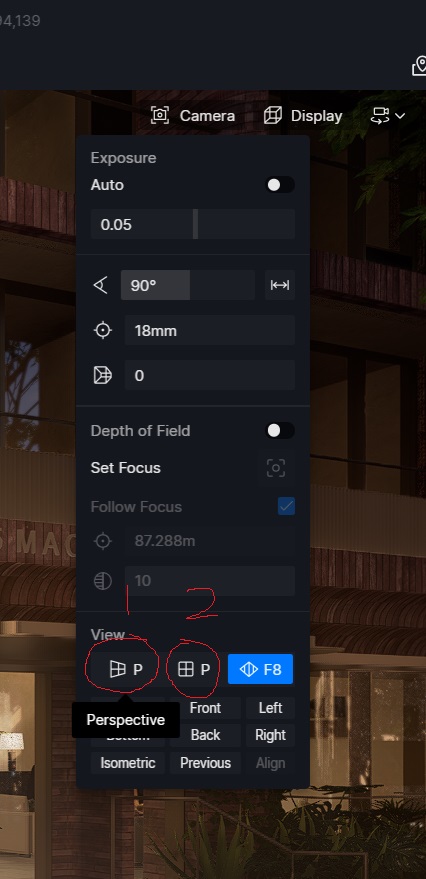
Task: Return to the Previous view
Action: [205, 763]
